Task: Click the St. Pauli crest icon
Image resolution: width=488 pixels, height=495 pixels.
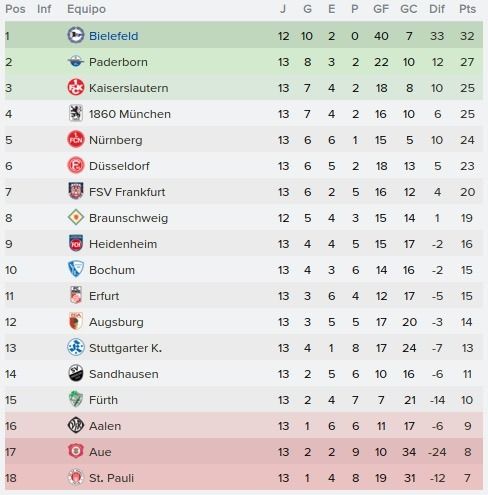Action: coord(76,477)
